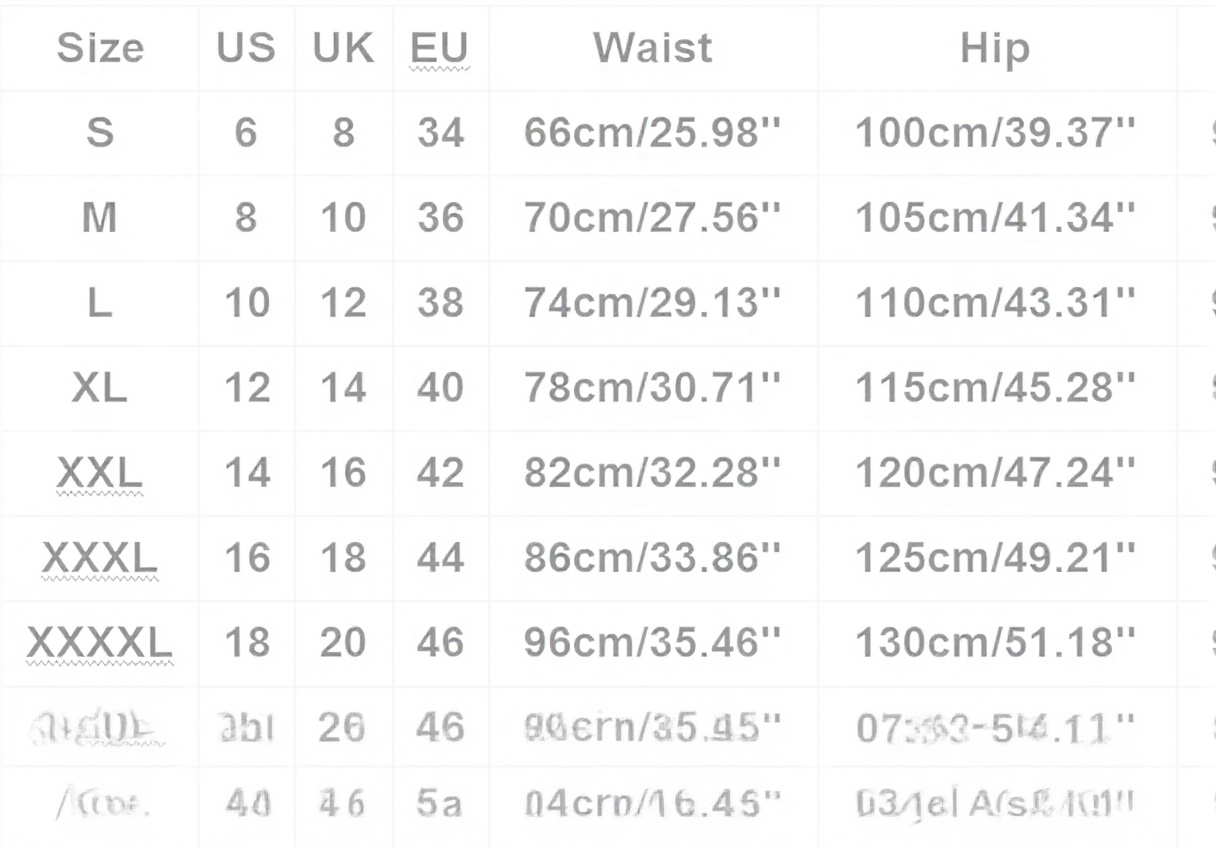Select the S size cell
This screenshot has height=848, width=1216.
pos(100,132)
